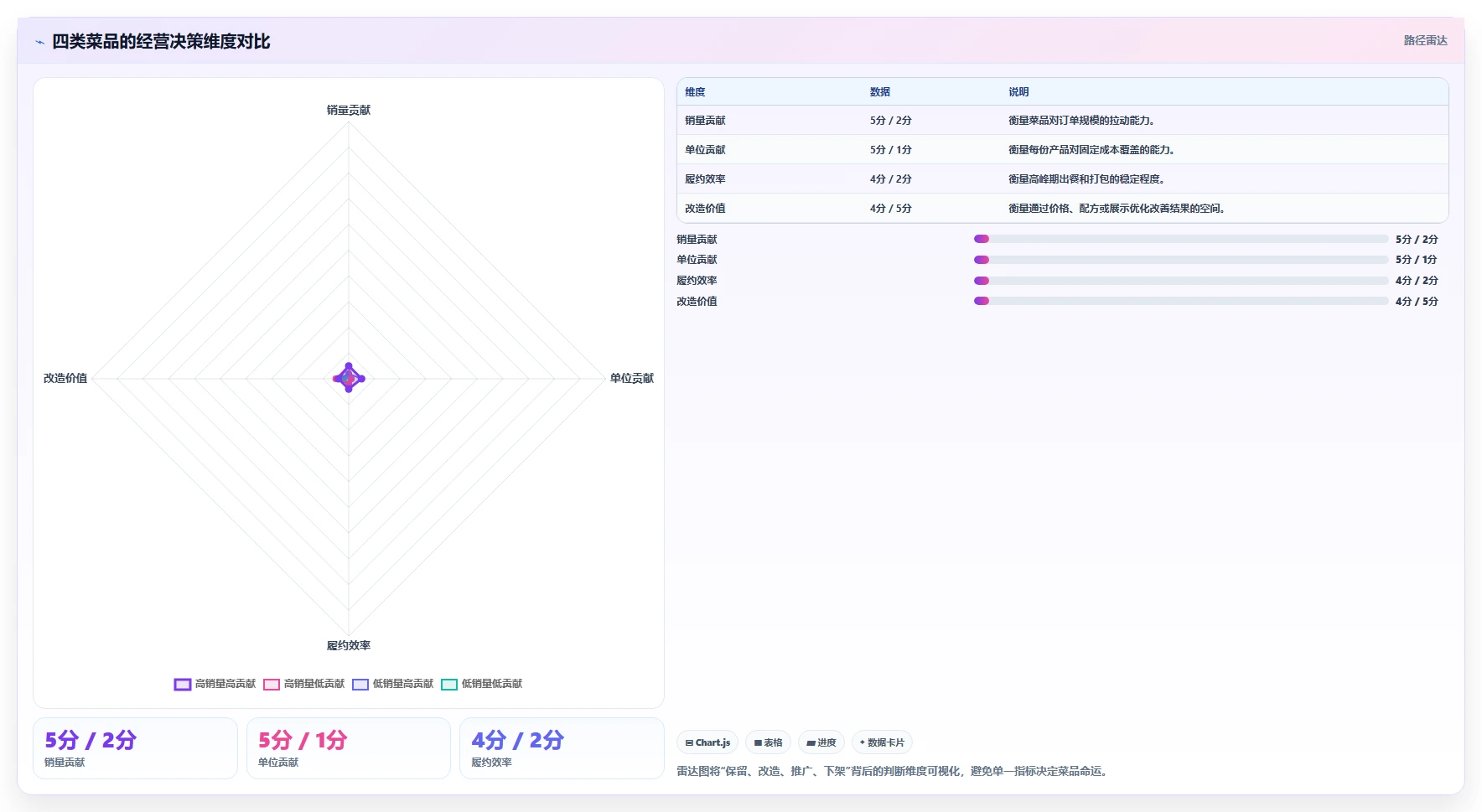This screenshot has width=1482, height=812.
Task: Click the 四类菜品的经营决策维度对比 title
Action: tap(161, 42)
